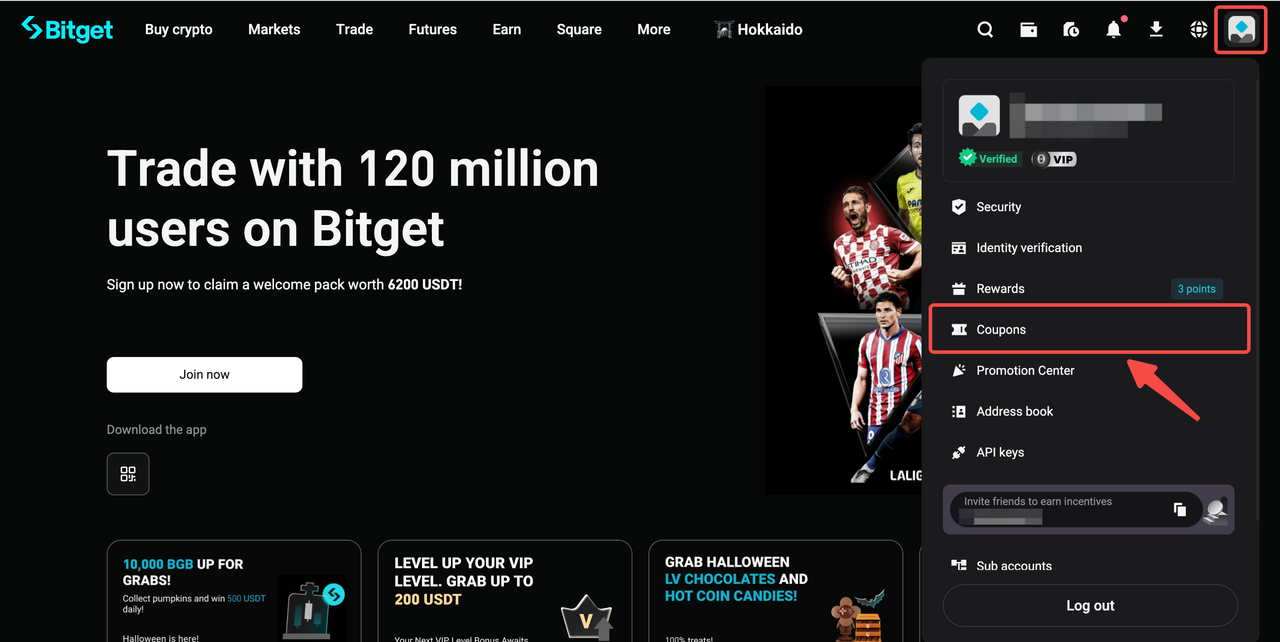Expand the Futures menu
The width and height of the screenshot is (1280, 642).
click(x=433, y=29)
